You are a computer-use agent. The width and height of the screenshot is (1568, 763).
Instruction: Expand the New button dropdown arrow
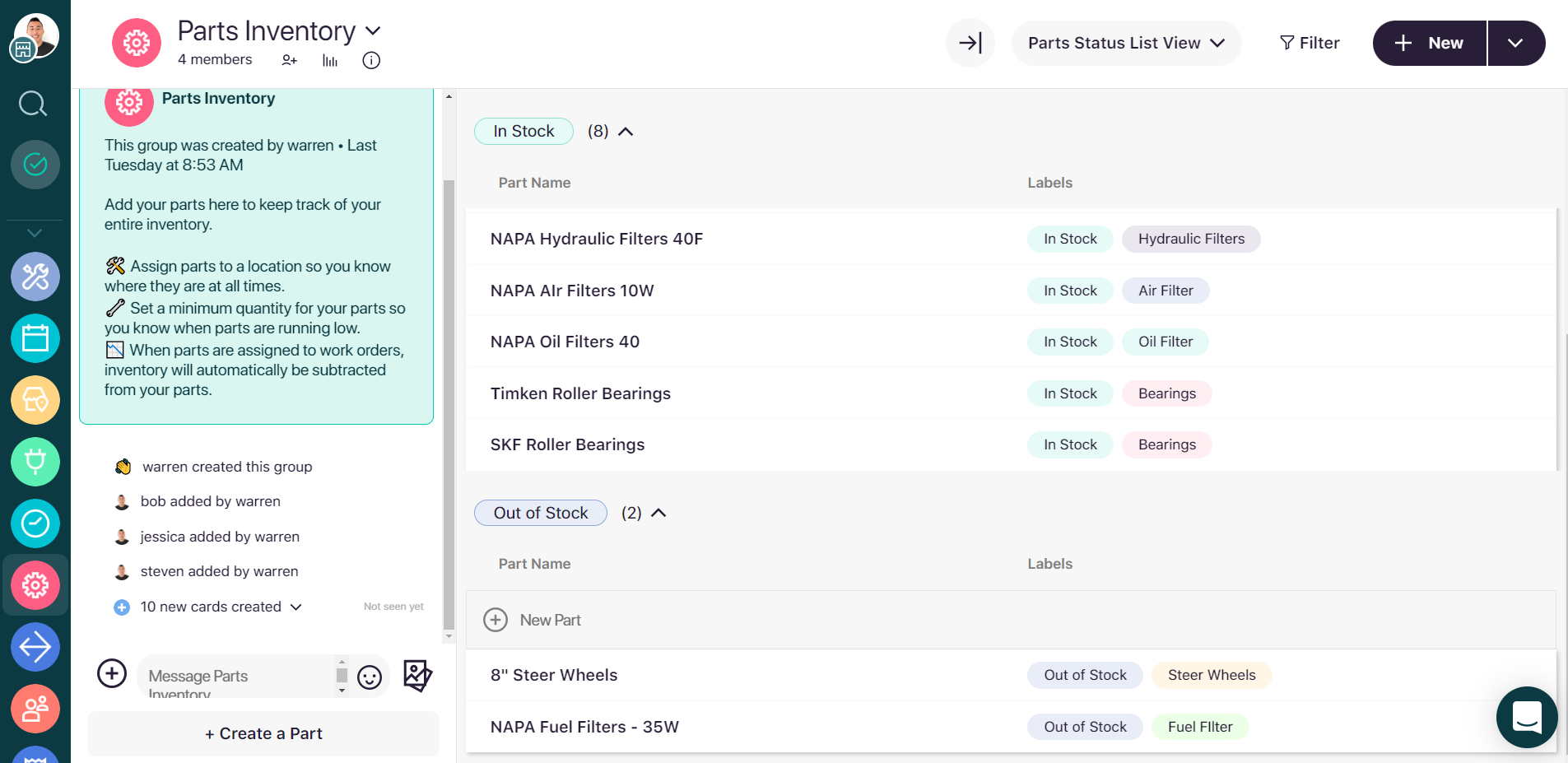tap(1515, 43)
